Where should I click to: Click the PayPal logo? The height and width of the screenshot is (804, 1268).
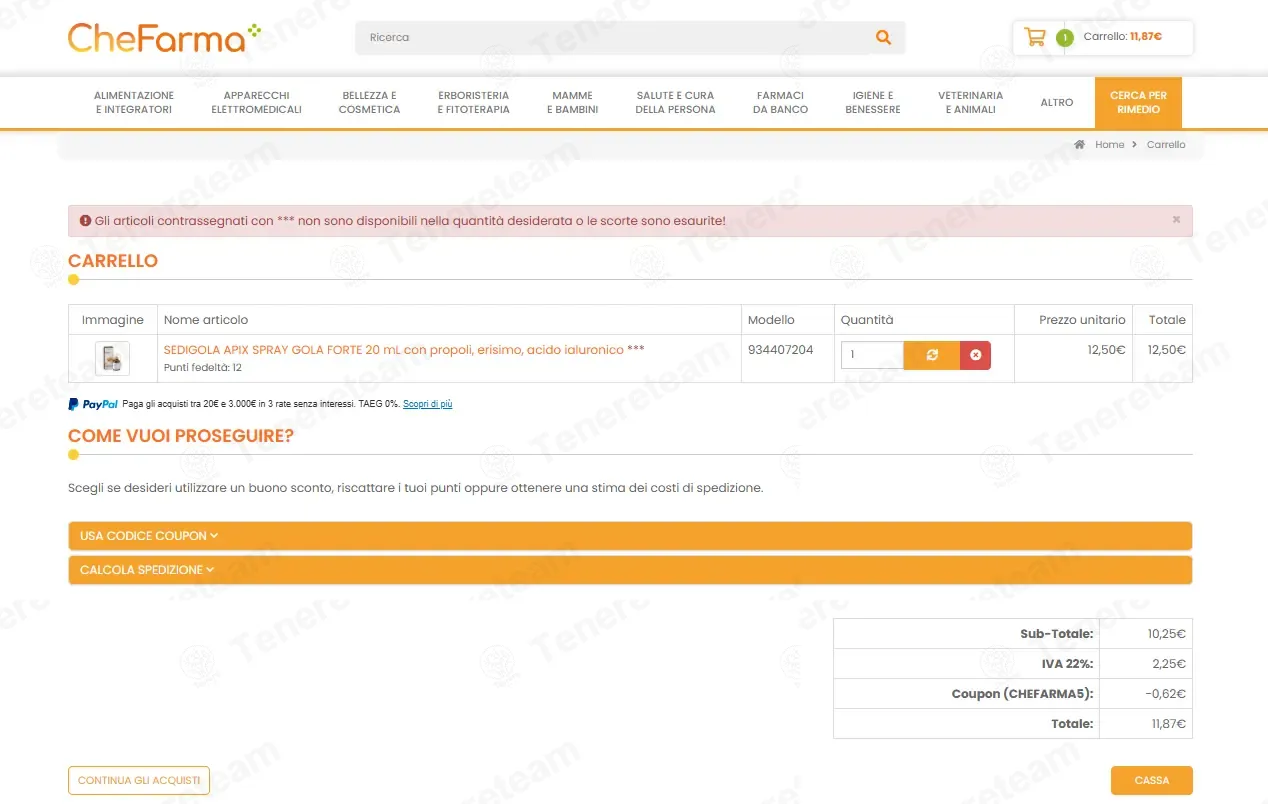coord(93,404)
